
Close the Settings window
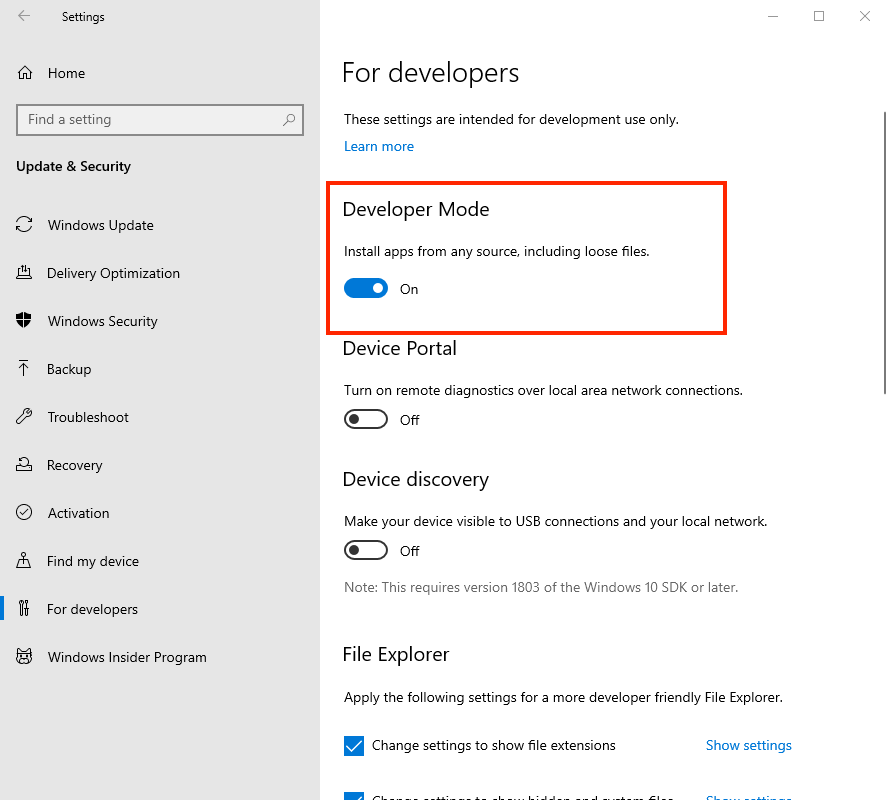(x=865, y=16)
